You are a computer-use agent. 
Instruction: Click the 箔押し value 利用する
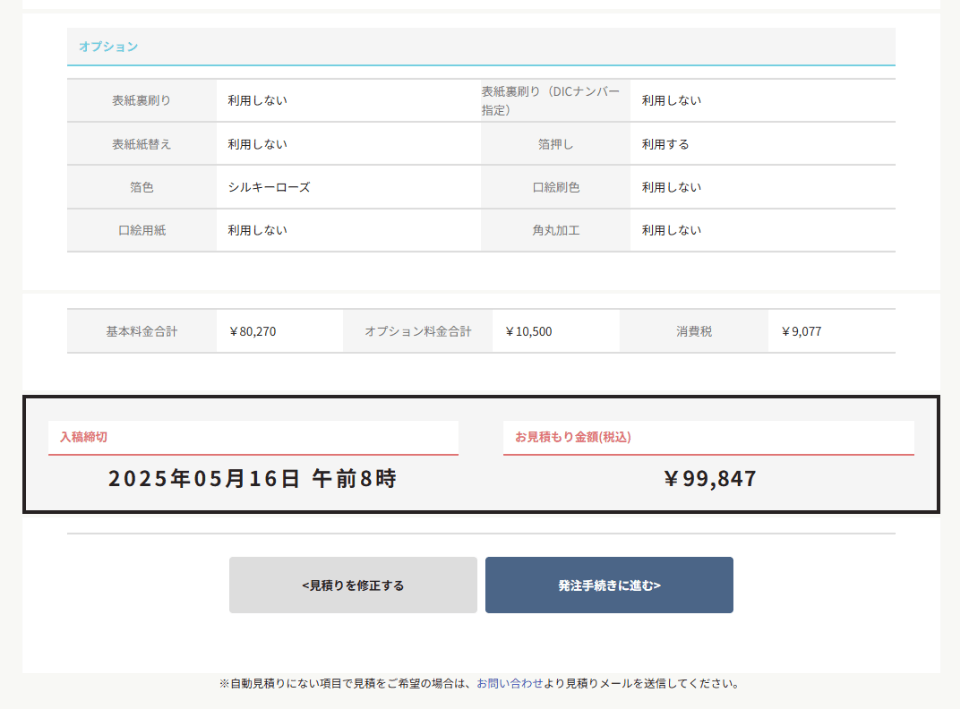point(665,144)
